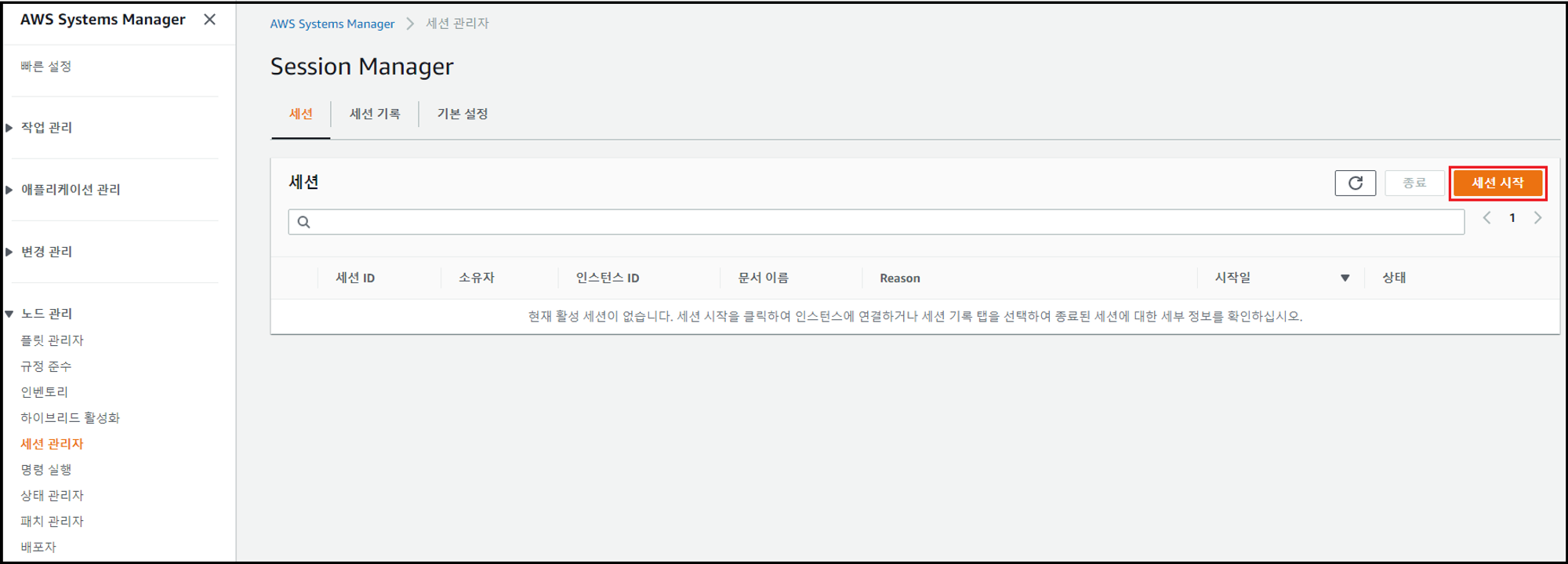Click the 세션 관리자 breadcrumb text
1568x564 pixels.
458,24
